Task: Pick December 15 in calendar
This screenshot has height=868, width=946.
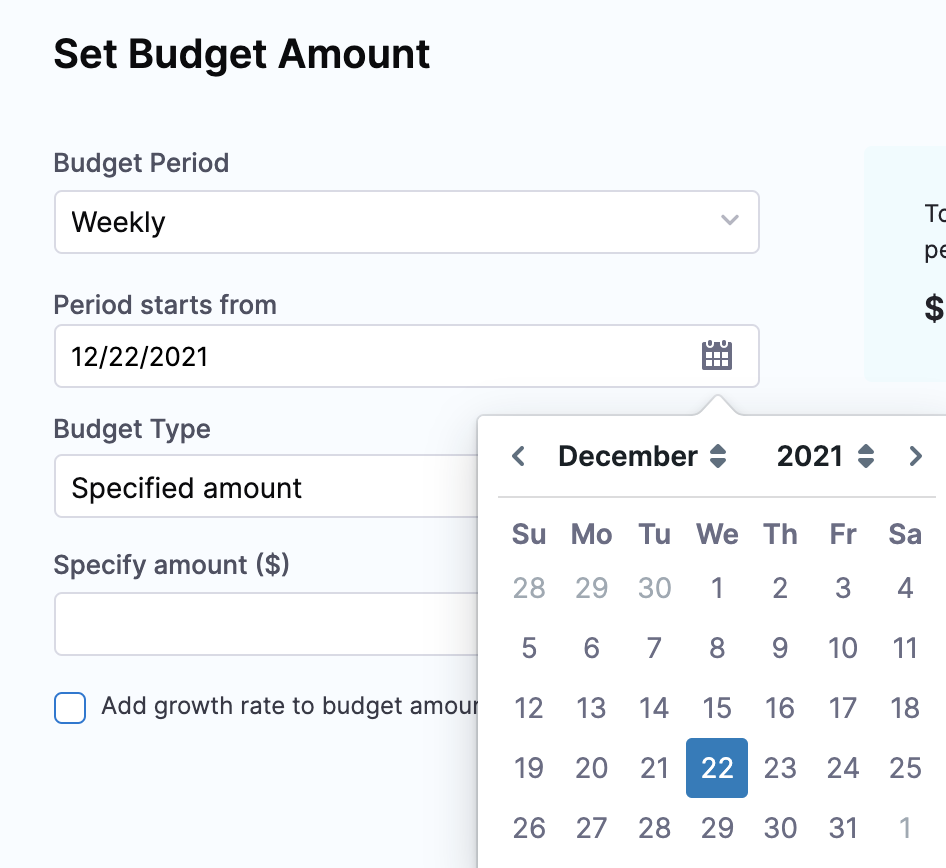Action: (x=717, y=708)
